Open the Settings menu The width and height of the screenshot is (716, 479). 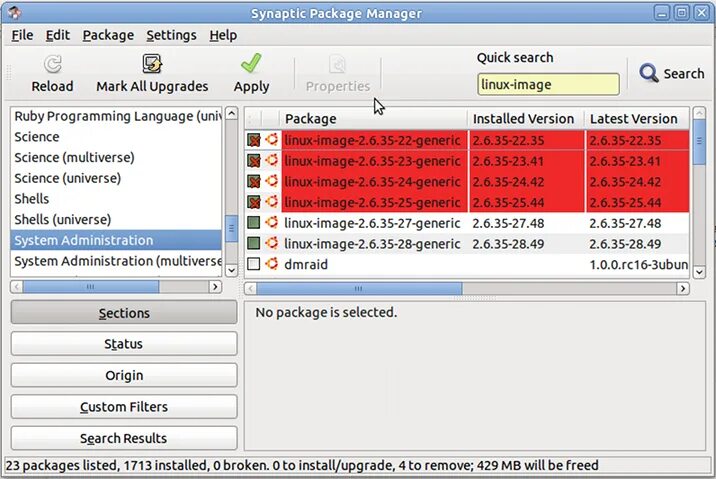pyautogui.click(x=171, y=35)
